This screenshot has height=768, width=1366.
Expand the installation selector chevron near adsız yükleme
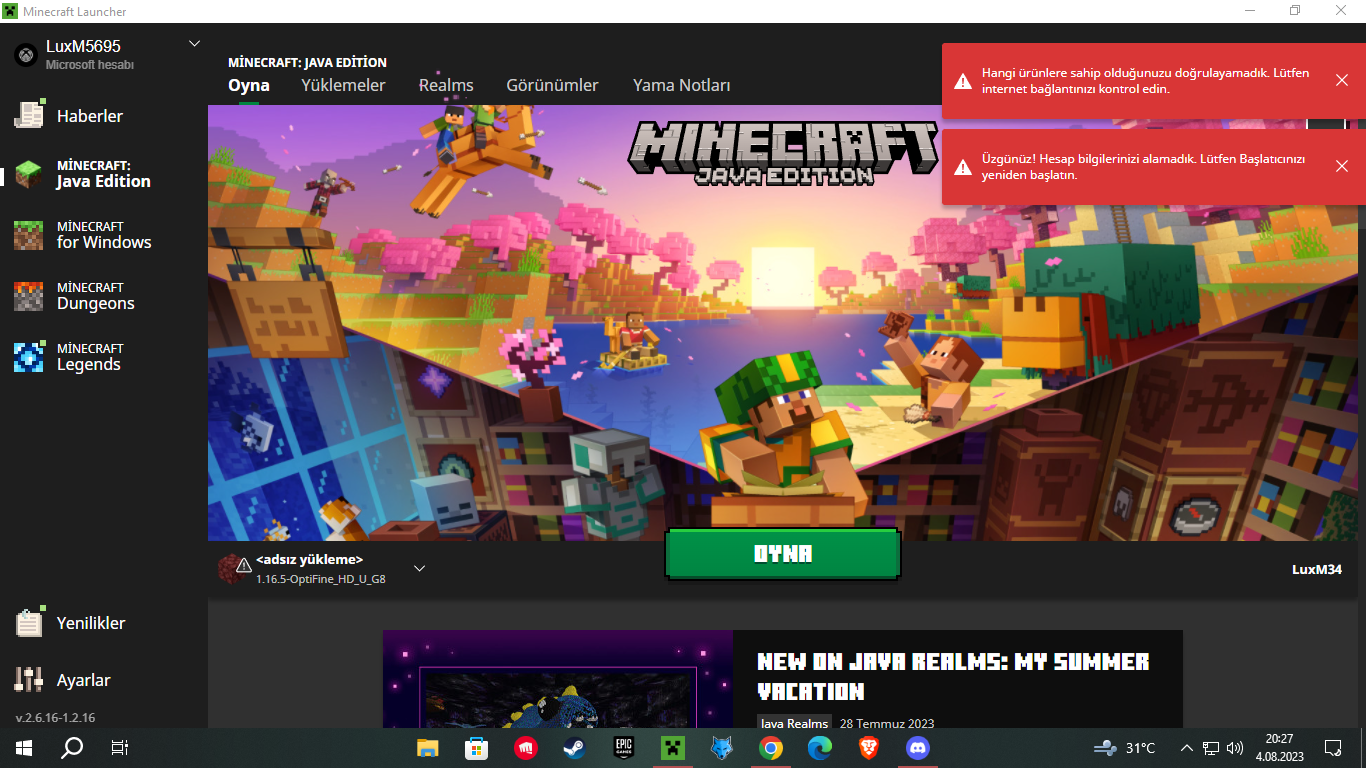click(420, 568)
